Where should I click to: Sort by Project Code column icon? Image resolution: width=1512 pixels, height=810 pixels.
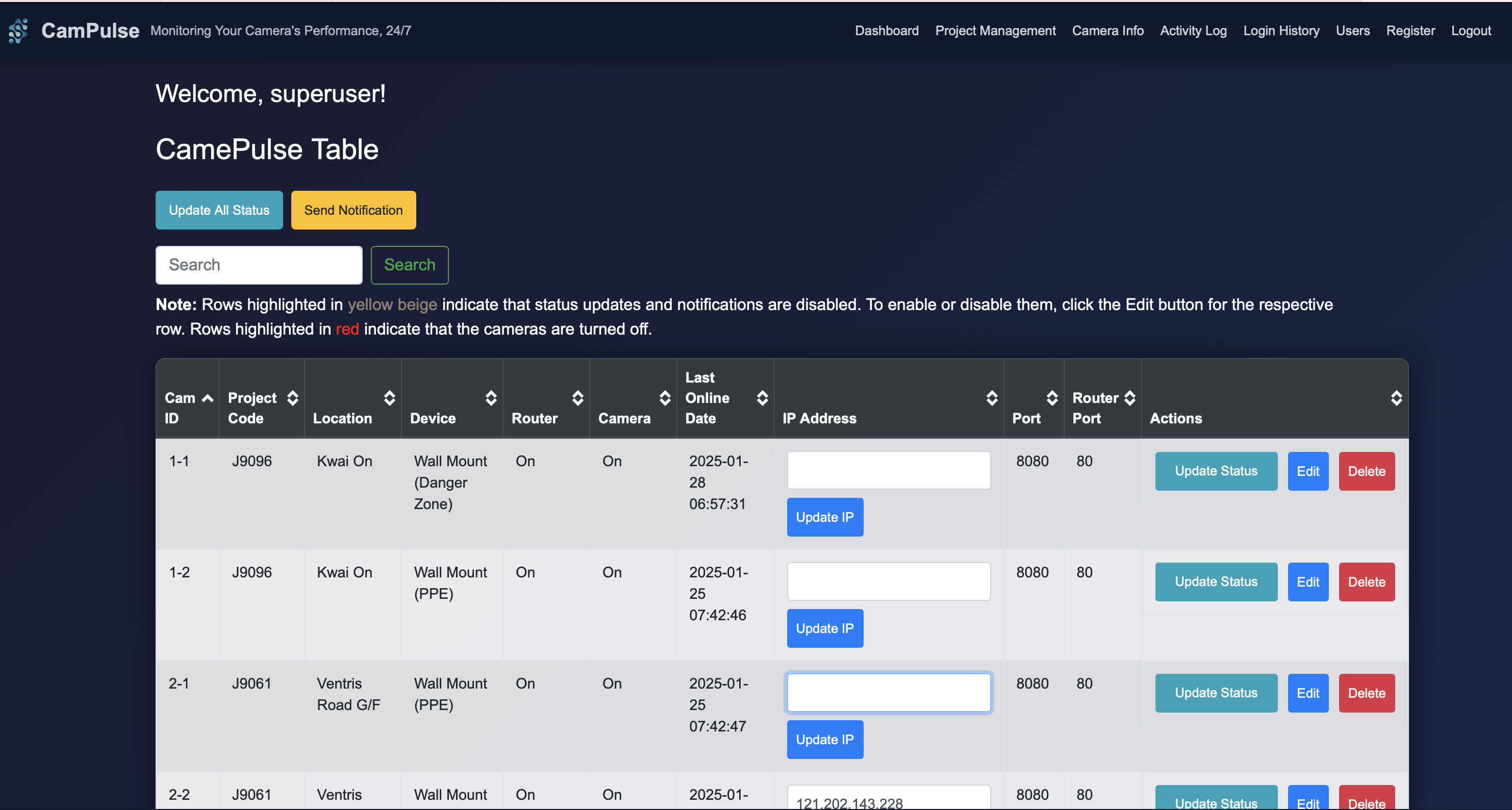[x=292, y=398]
